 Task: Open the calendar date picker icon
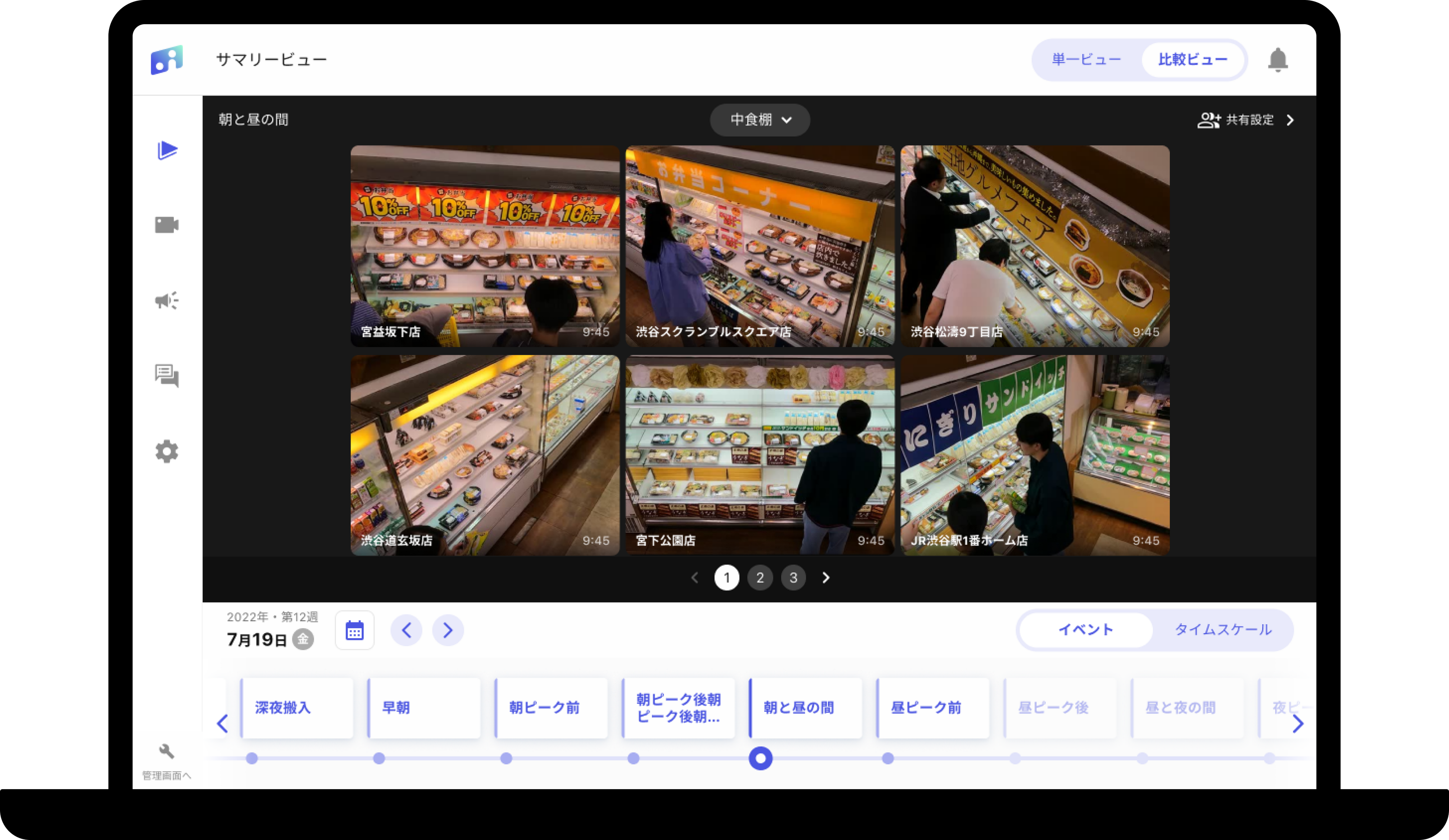pyautogui.click(x=354, y=630)
